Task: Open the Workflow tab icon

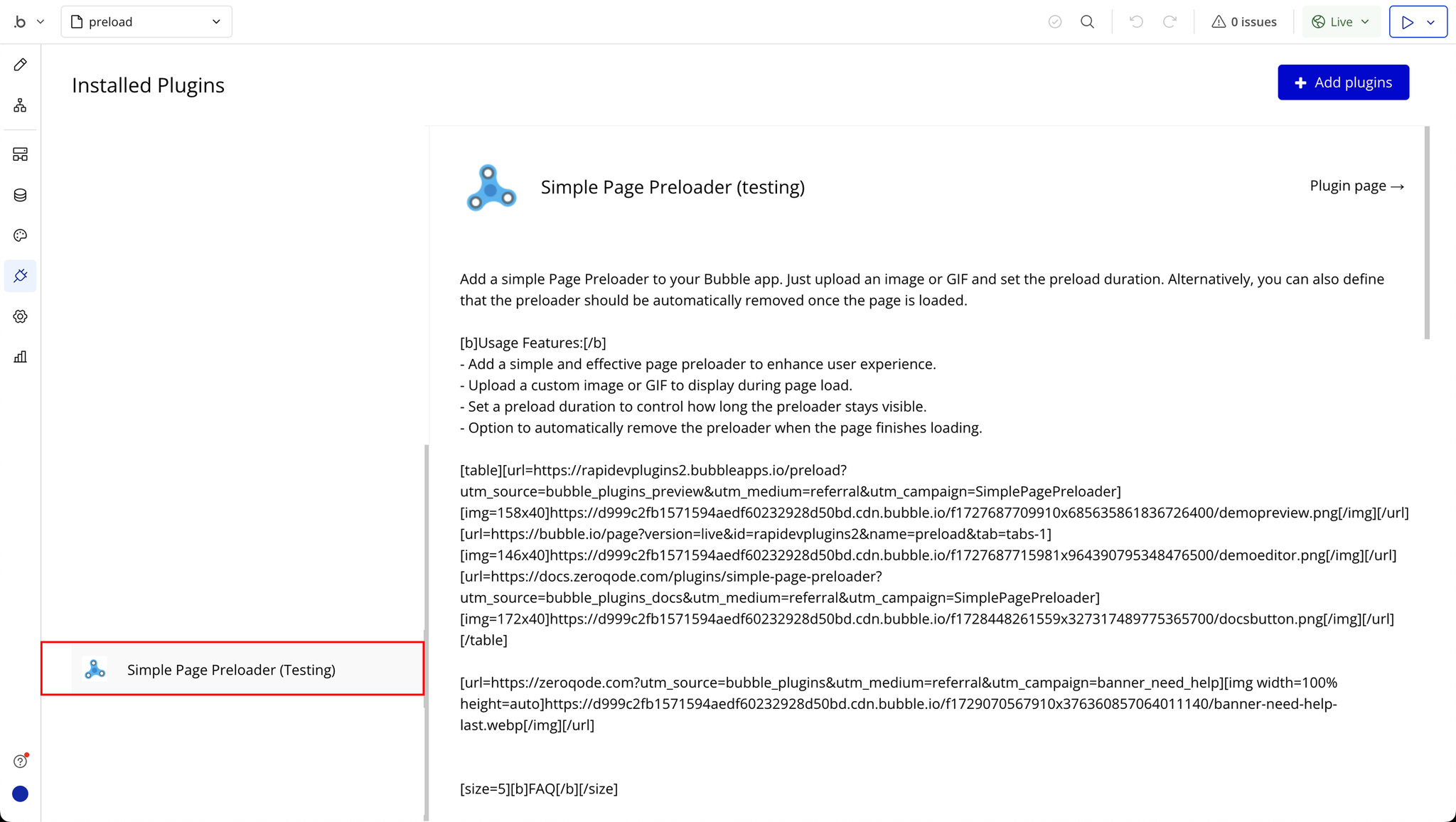Action: (x=20, y=106)
